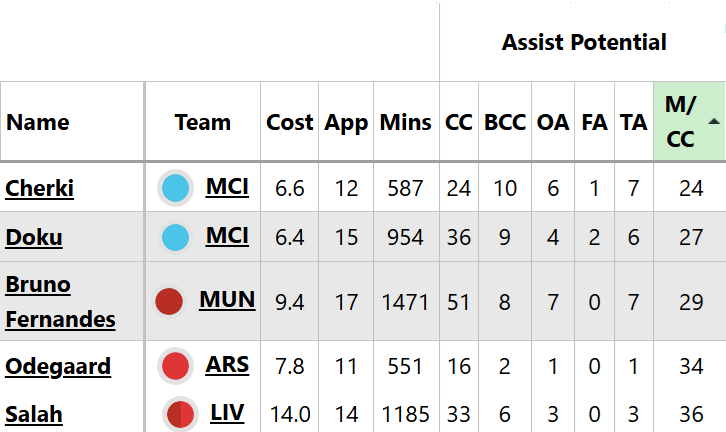Click Cherki's Manchester City team badge icon
Screen dimensions: 726x432
pos(176,187)
